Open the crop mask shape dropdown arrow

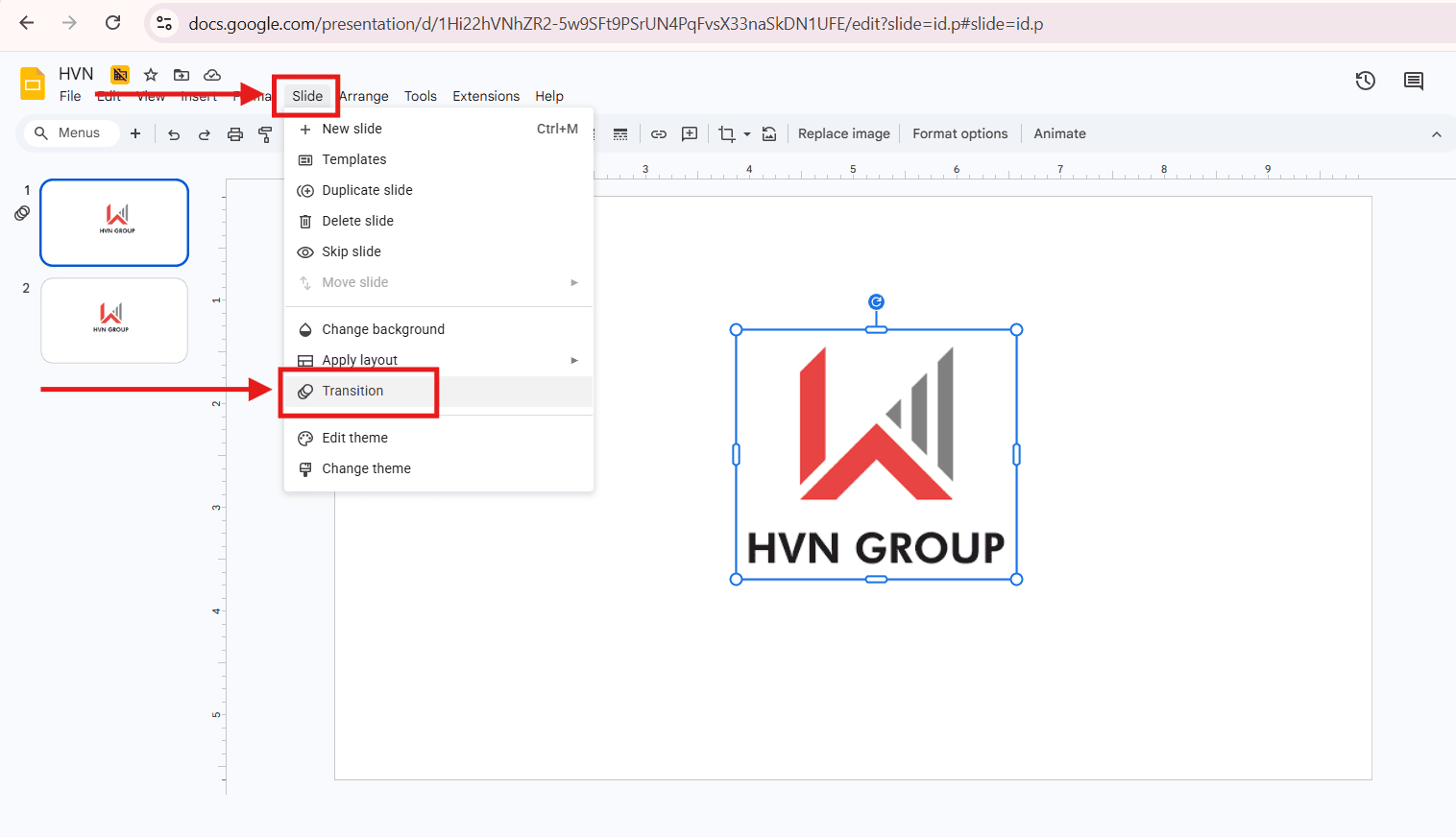(747, 134)
